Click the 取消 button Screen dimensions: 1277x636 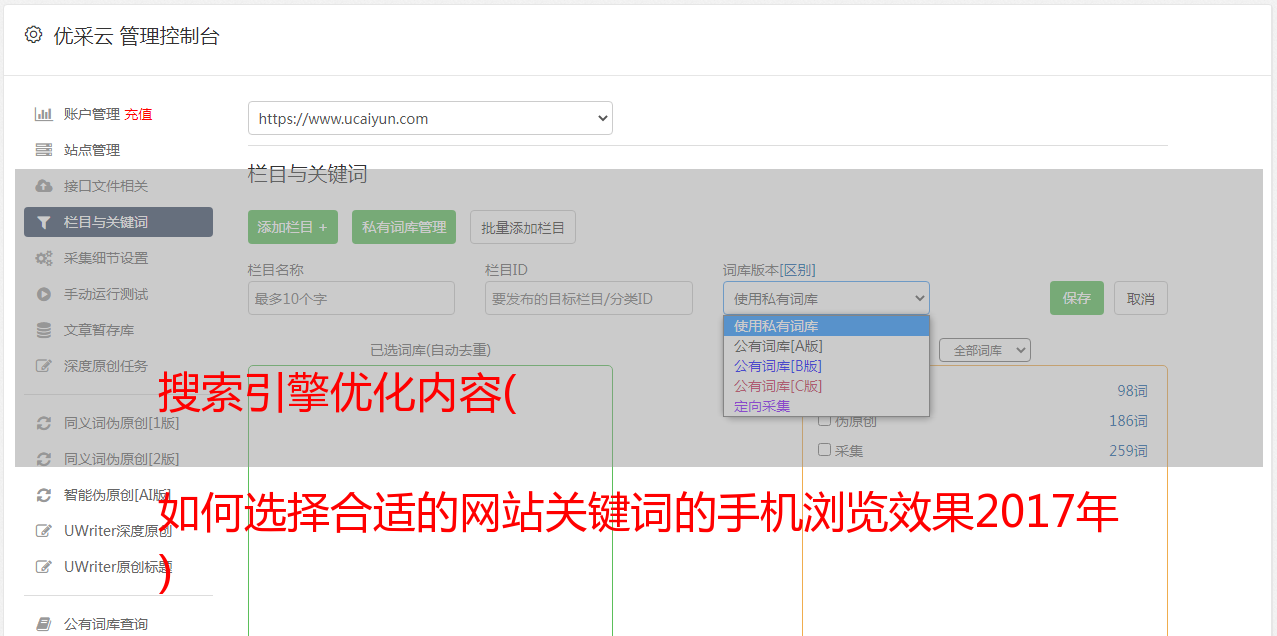[x=1141, y=298]
